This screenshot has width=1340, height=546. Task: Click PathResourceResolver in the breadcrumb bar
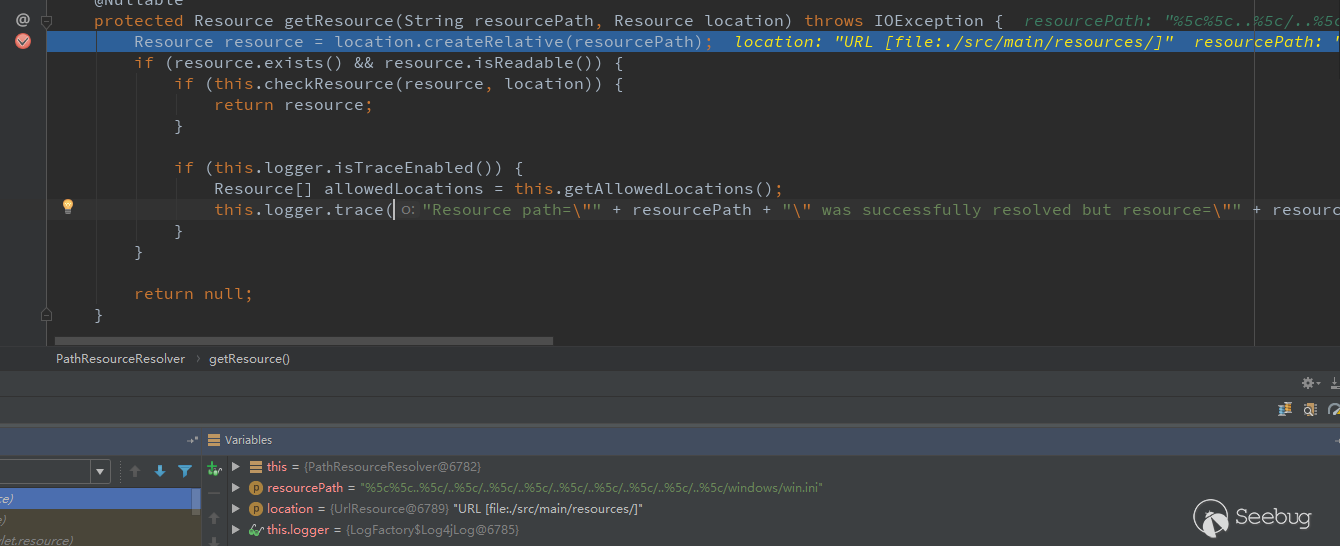(x=120, y=358)
